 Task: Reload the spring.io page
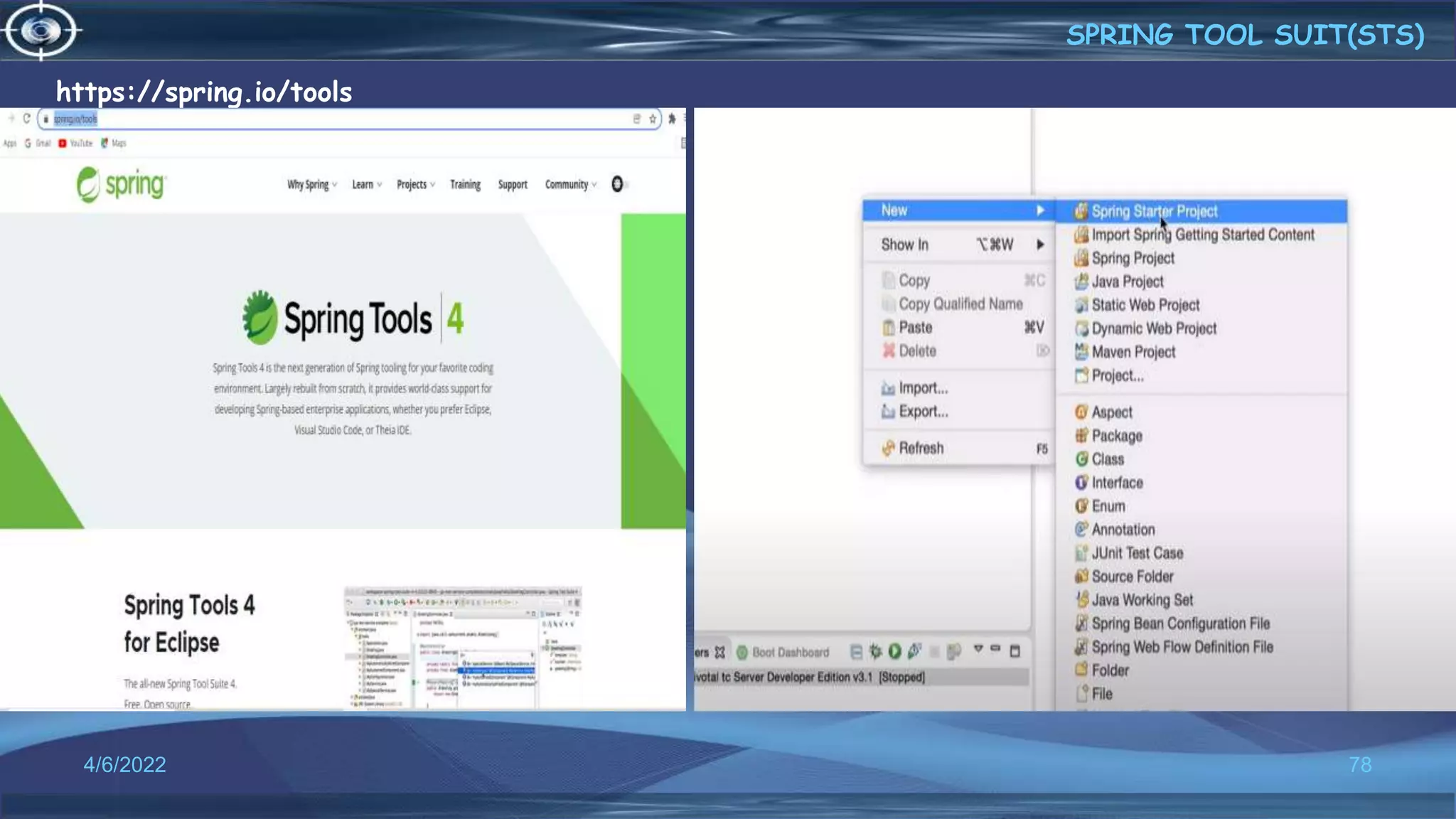(26, 119)
